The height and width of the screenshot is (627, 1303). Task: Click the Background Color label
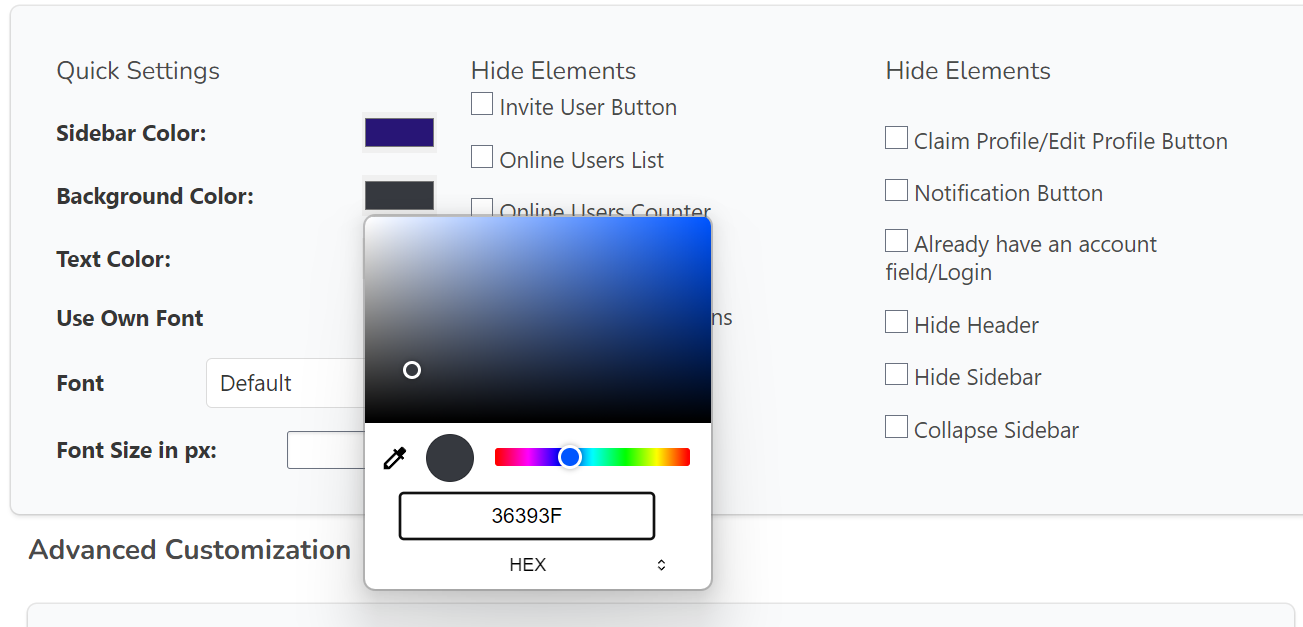tap(155, 196)
